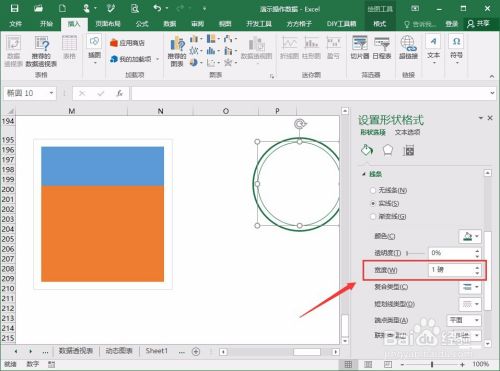Open the Cap type (端点类型) dropdown showing 平面
This screenshot has height=371, width=500.
(x=464, y=320)
